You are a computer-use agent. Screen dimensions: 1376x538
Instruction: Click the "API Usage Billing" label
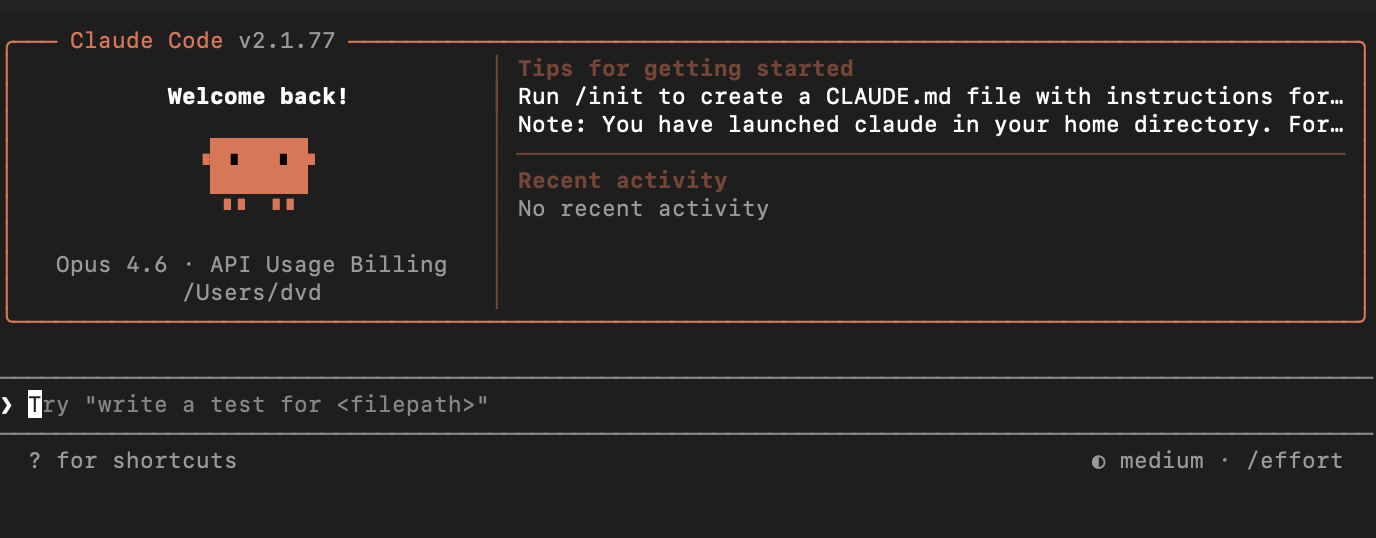328,265
